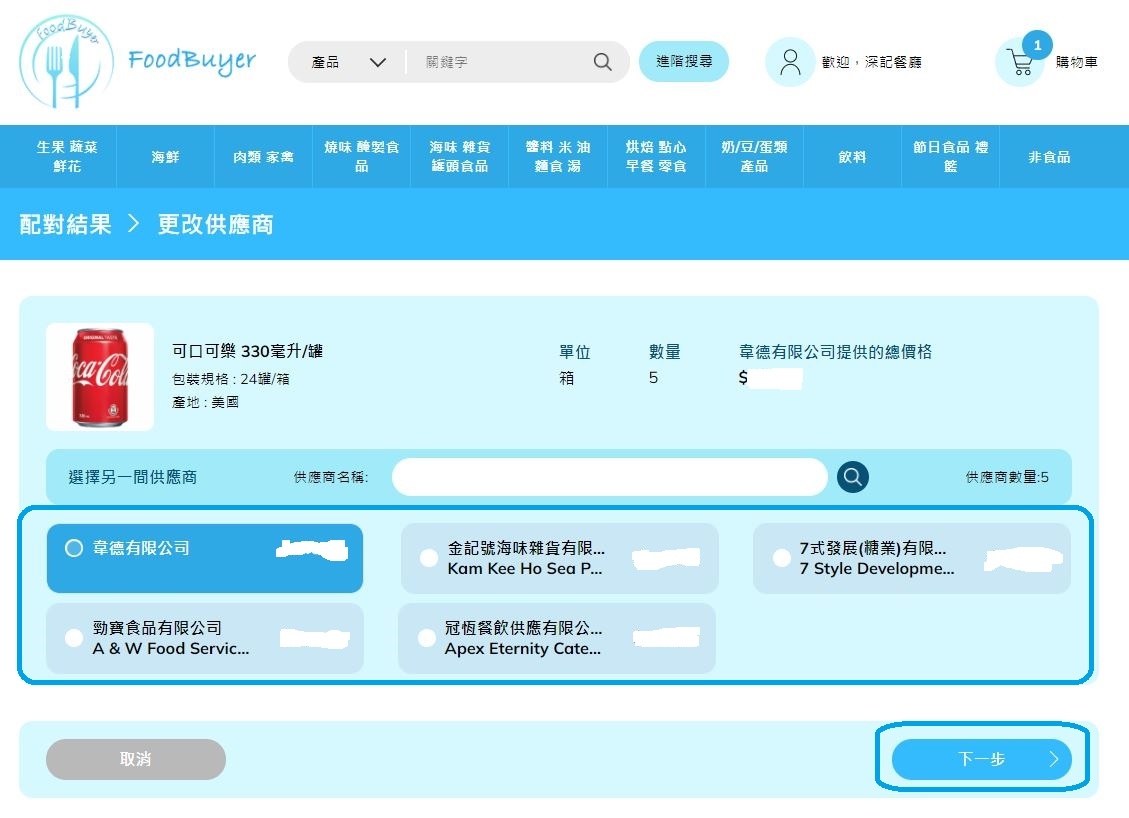
Task: Open the 生果 蔬菜 鮮花 menu
Action: [66, 156]
